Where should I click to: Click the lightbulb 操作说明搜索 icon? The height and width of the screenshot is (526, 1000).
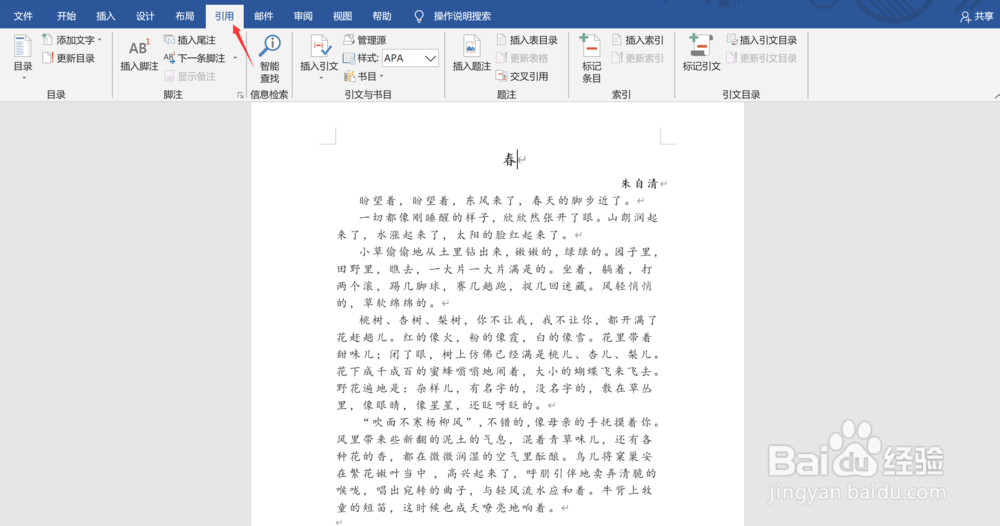(x=419, y=17)
